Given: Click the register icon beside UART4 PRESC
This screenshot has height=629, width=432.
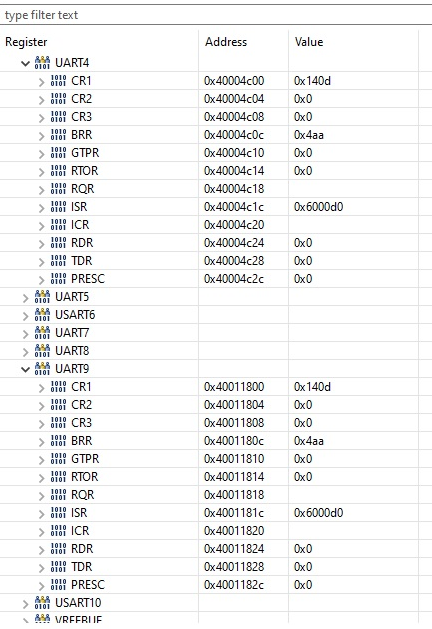Looking at the screenshot, I should tap(59, 279).
